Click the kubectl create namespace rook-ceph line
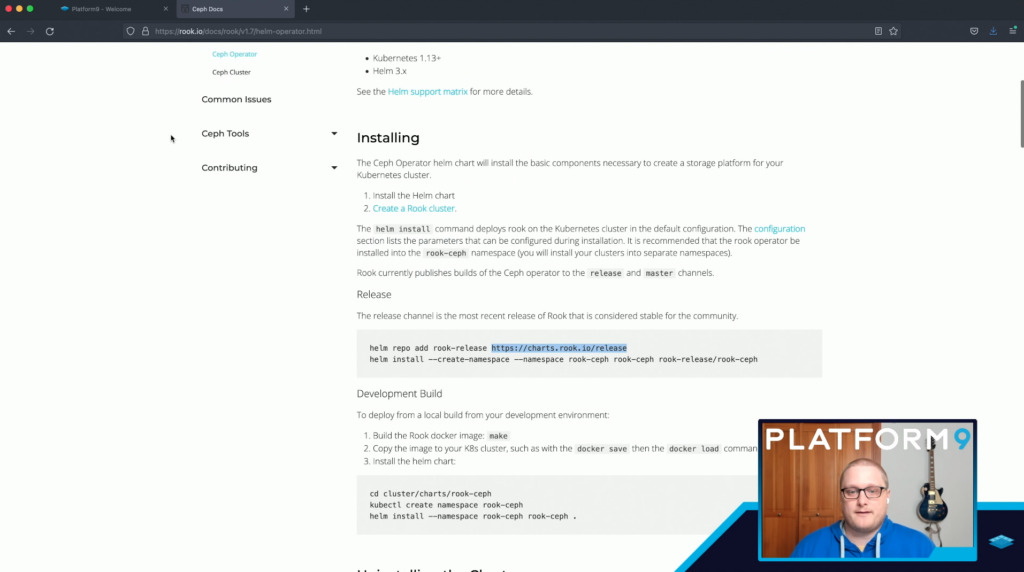The width and height of the screenshot is (1024, 572). pos(446,505)
